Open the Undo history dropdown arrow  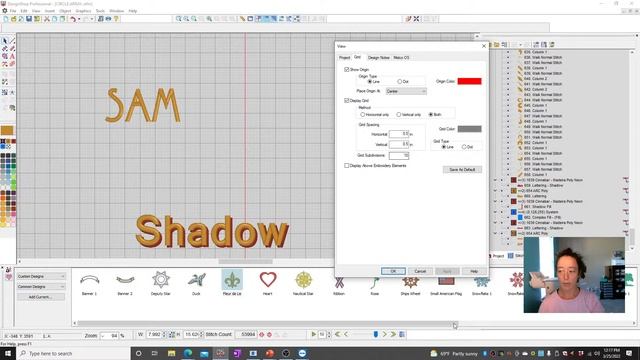pyautogui.click(x=79, y=19)
